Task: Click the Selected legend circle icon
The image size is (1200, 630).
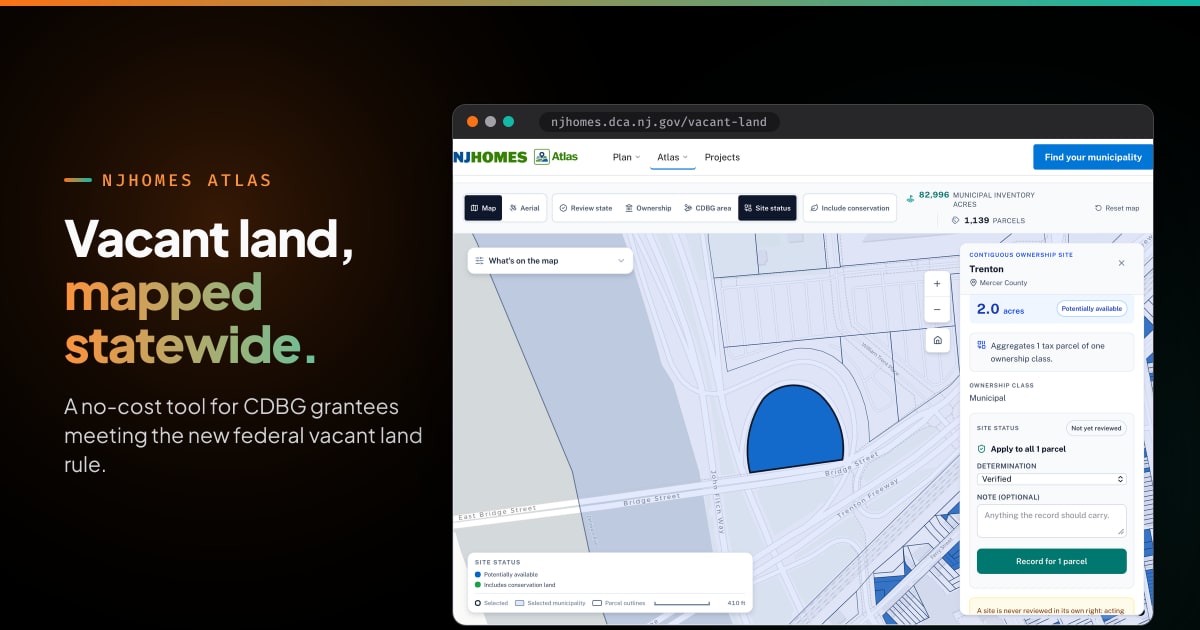Action: tap(478, 603)
